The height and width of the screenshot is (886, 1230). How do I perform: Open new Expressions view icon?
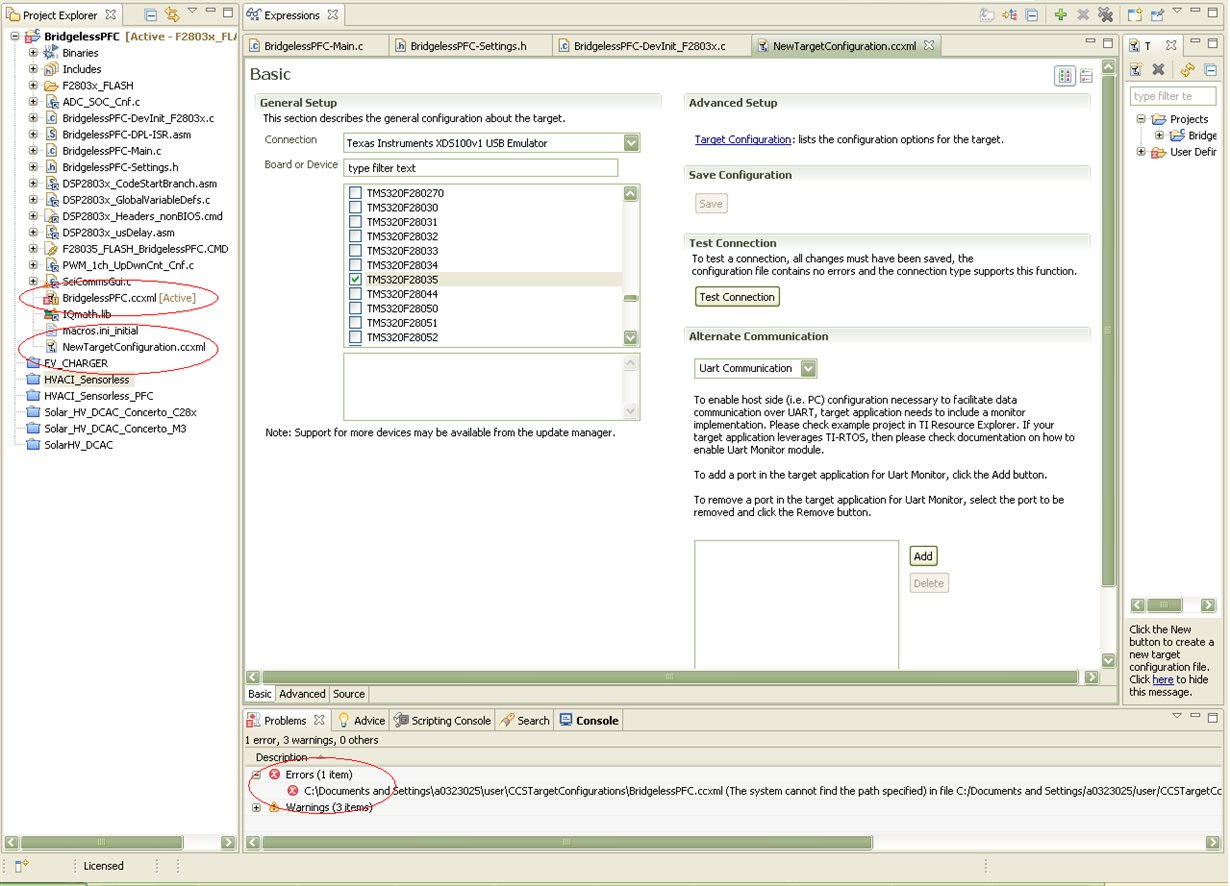(1134, 15)
